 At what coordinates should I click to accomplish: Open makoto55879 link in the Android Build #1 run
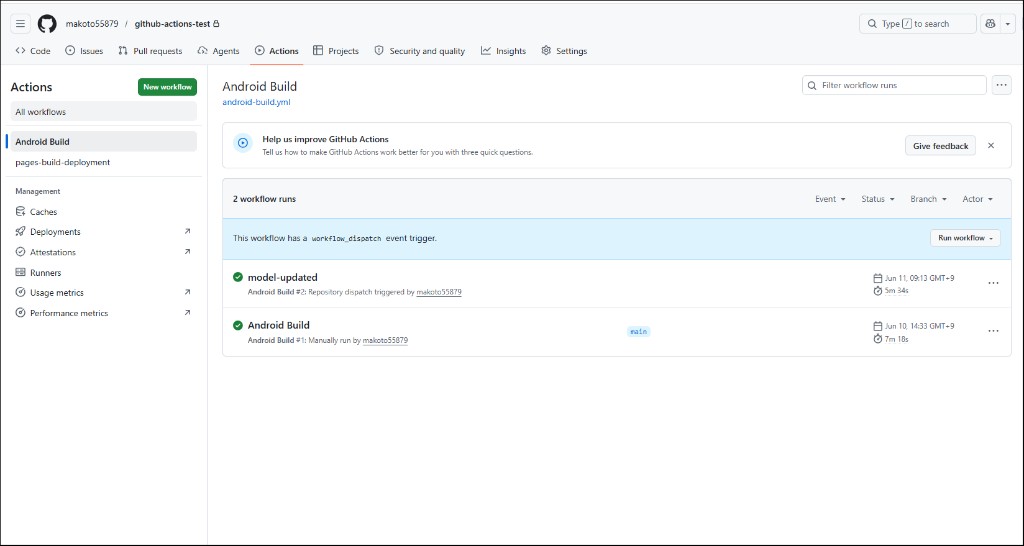(385, 340)
